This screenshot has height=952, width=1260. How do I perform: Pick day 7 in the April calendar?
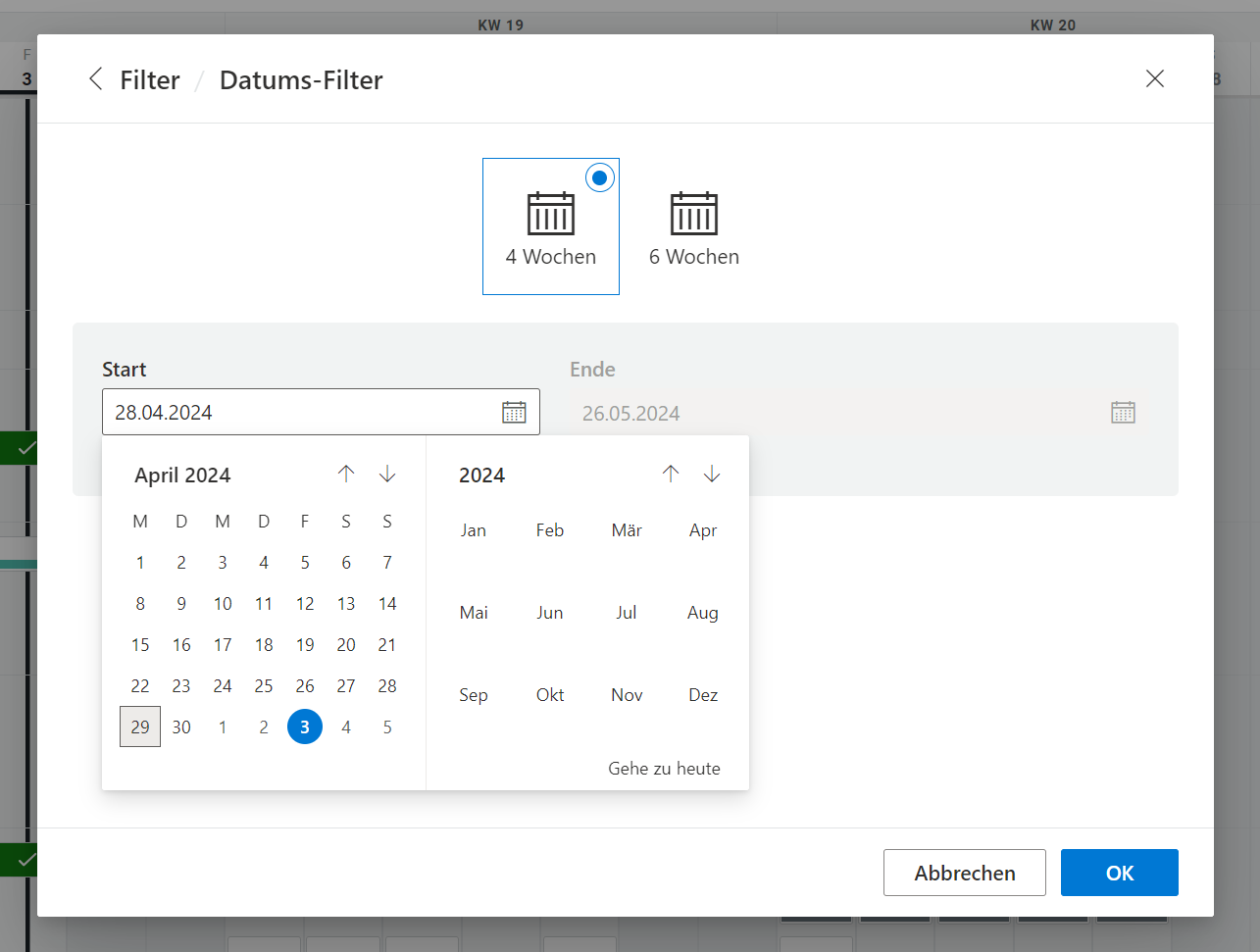(x=387, y=563)
